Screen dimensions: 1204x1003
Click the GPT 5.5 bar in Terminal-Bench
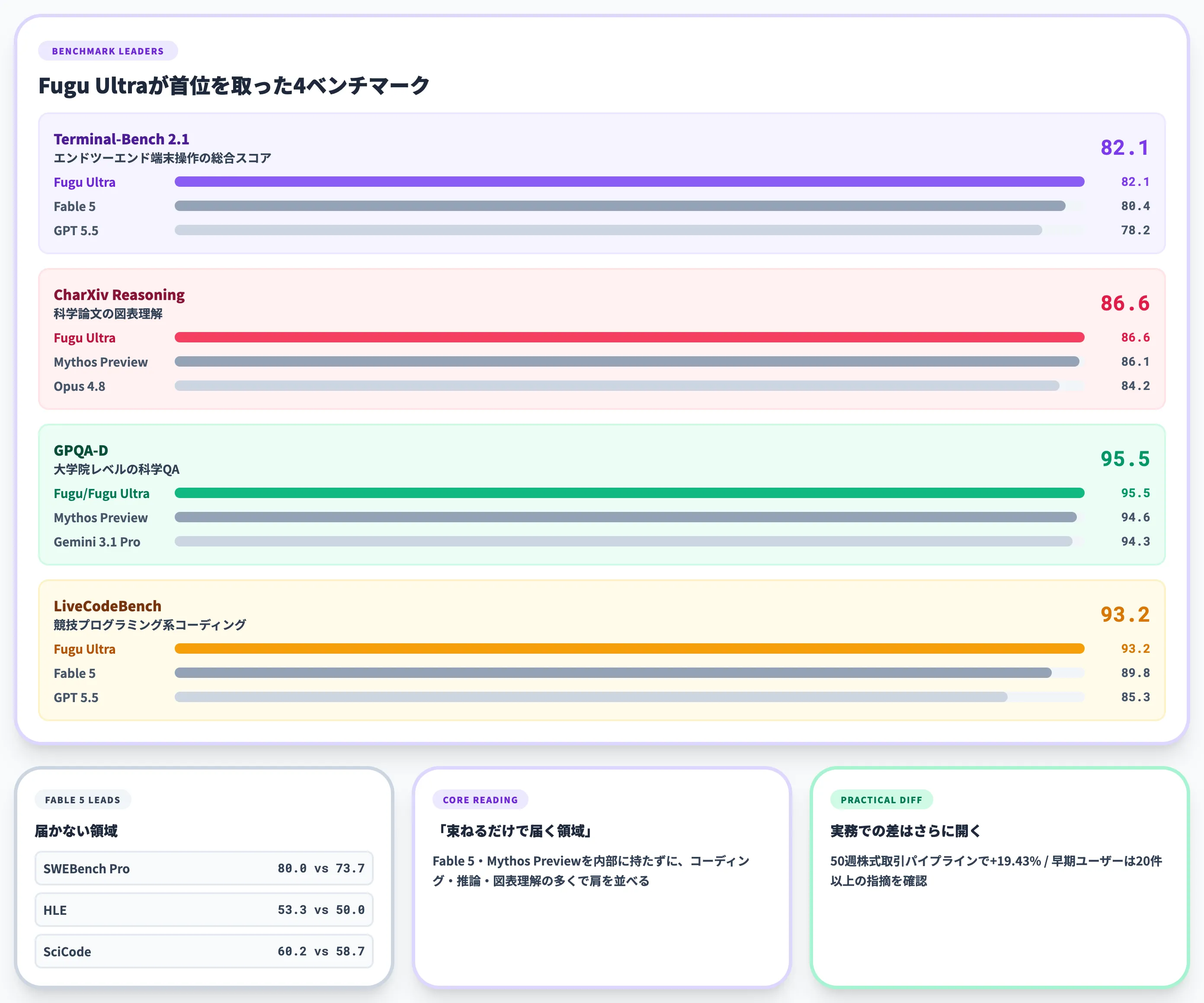coord(608,230)
